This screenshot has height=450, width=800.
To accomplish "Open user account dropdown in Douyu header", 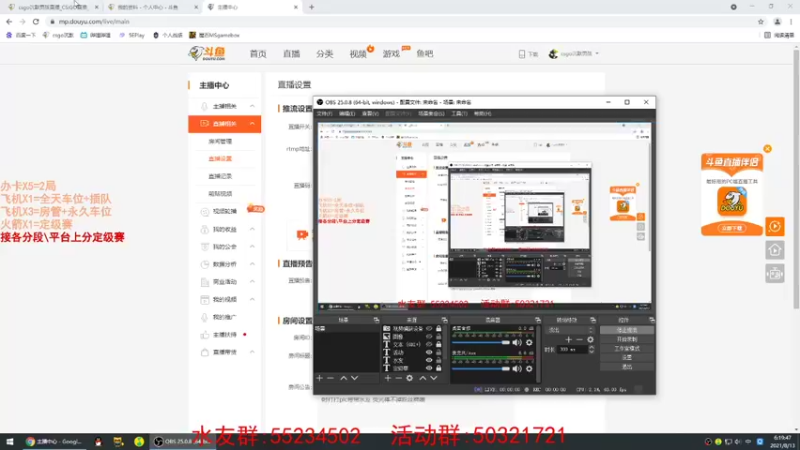I will tap(574, 54).
